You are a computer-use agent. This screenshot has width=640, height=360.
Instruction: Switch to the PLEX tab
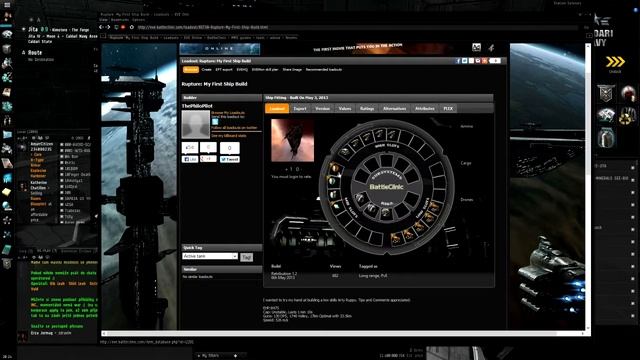pyautogui.click(x=448, y=109)
